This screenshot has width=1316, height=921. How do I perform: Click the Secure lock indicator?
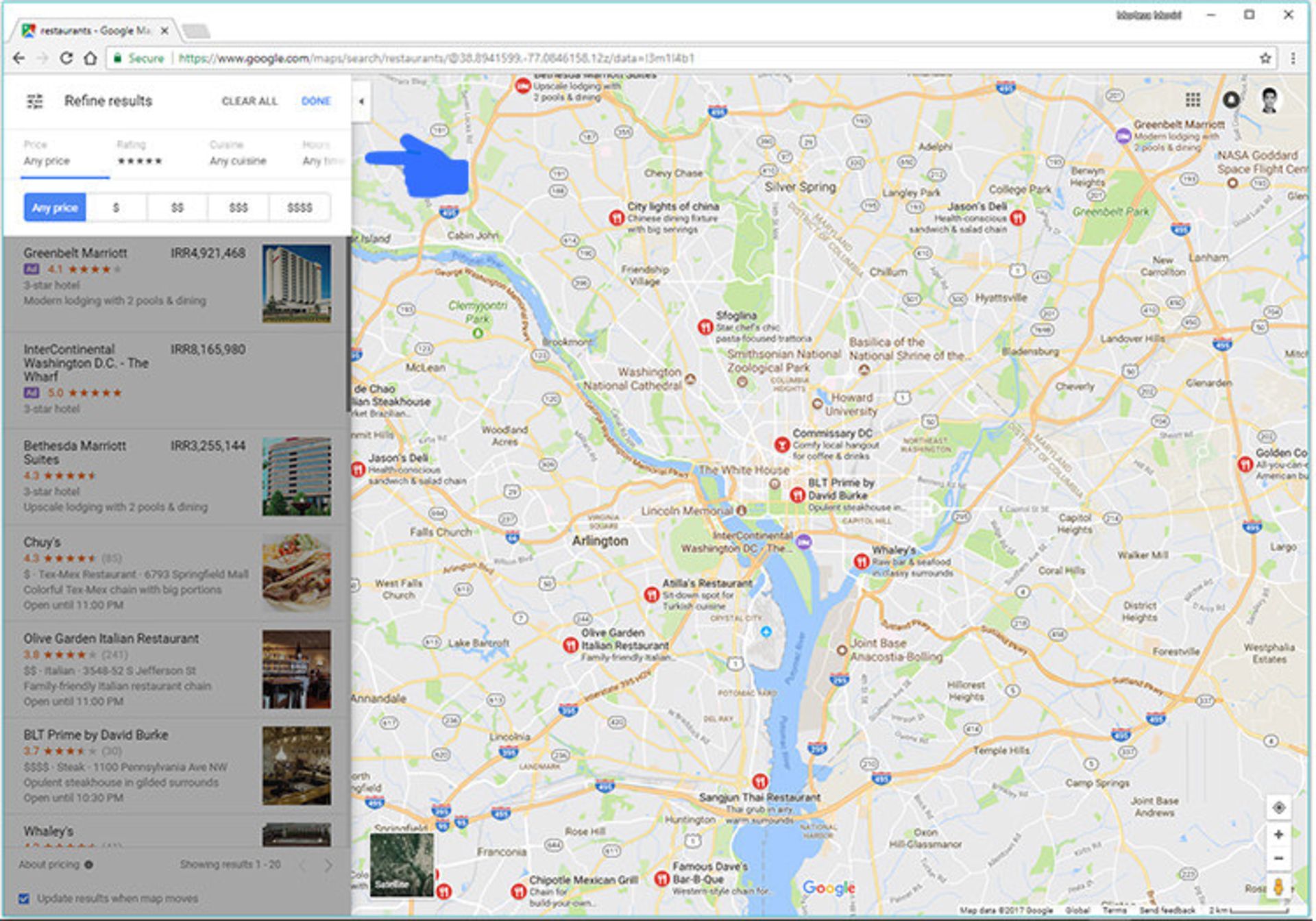[x=139, y=58]
